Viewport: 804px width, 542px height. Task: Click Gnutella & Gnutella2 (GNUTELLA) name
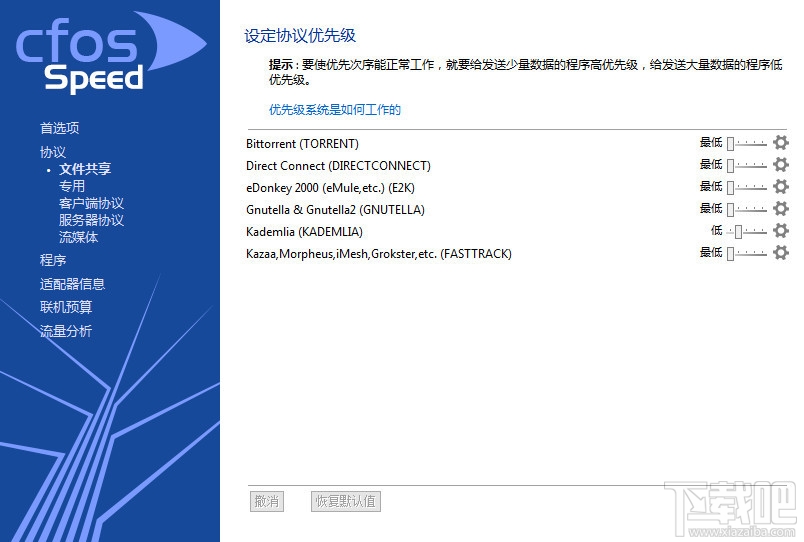click(x=335, y=210)
